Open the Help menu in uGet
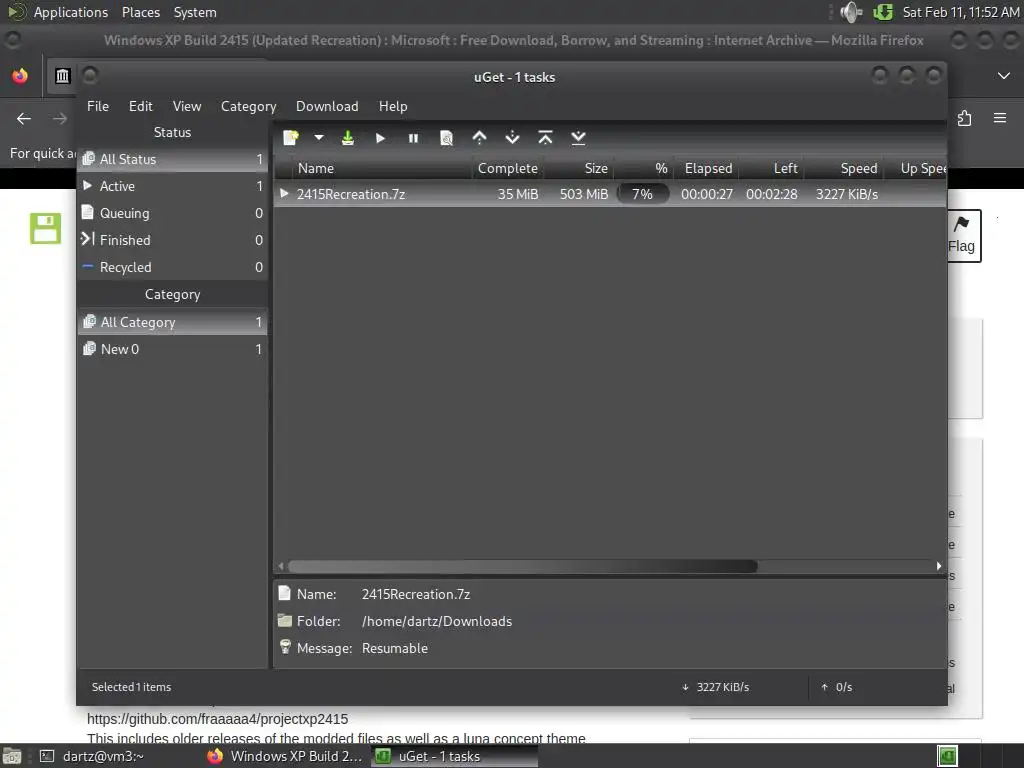 click(393, 106)
